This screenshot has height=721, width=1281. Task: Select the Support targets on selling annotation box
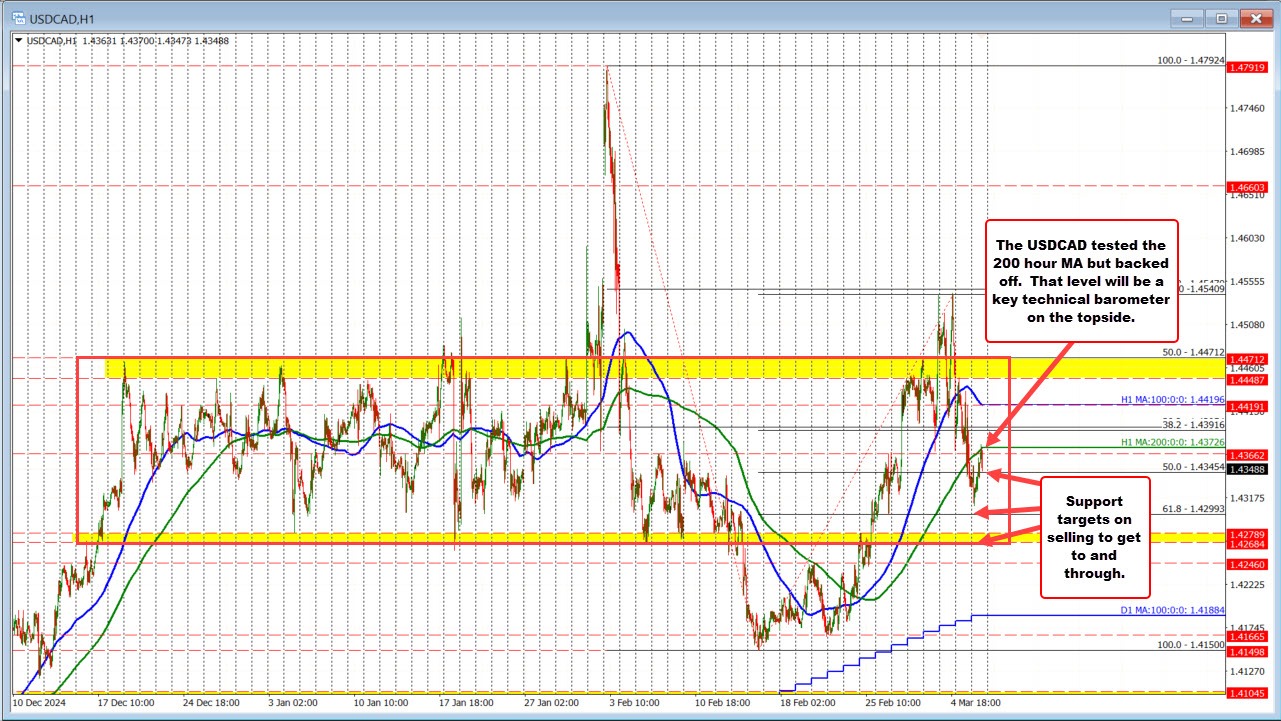[1094, 537]
